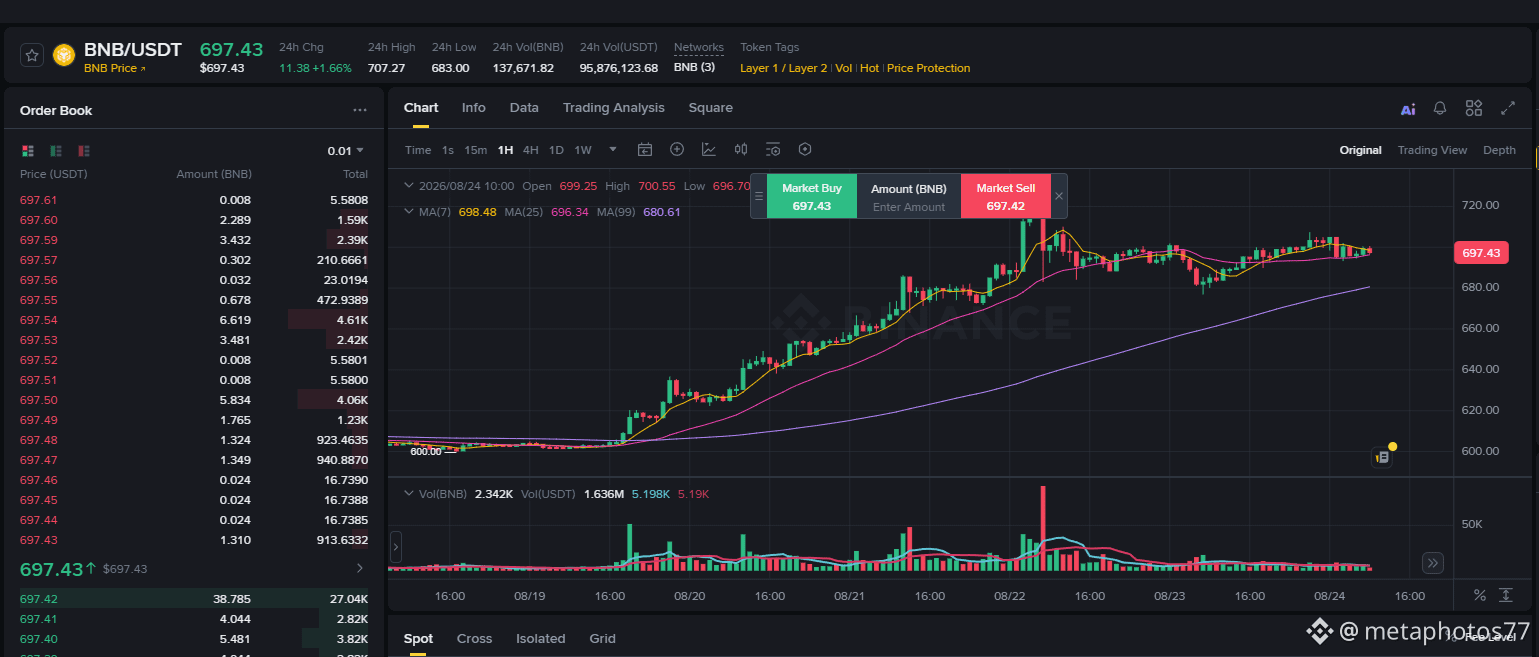Open the Layer 1 / Layer 2 tag
The width and height of the screenshot is (1539, 657).
coord(784,68)
